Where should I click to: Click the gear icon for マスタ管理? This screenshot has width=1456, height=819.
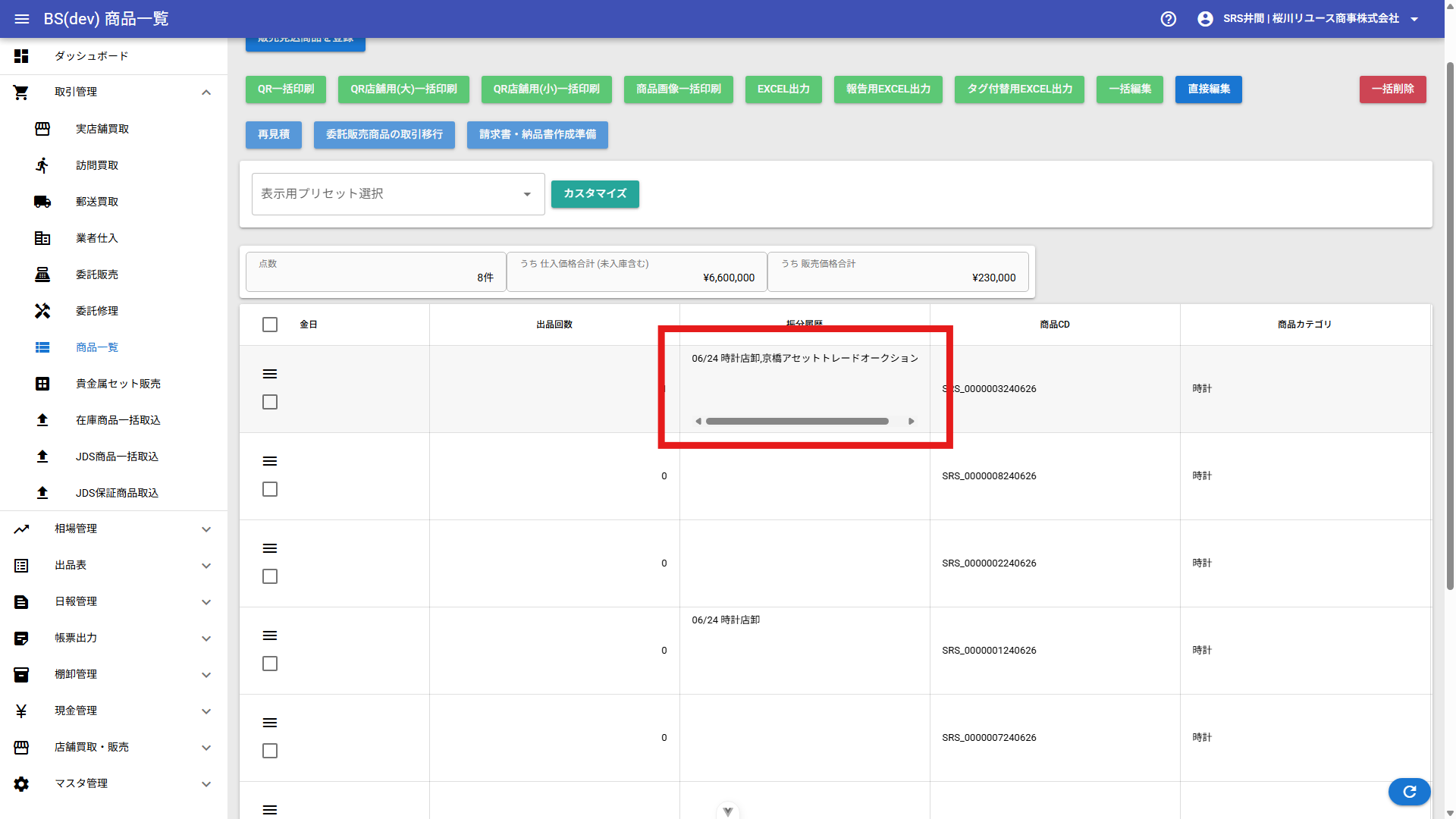coord(21,784)
